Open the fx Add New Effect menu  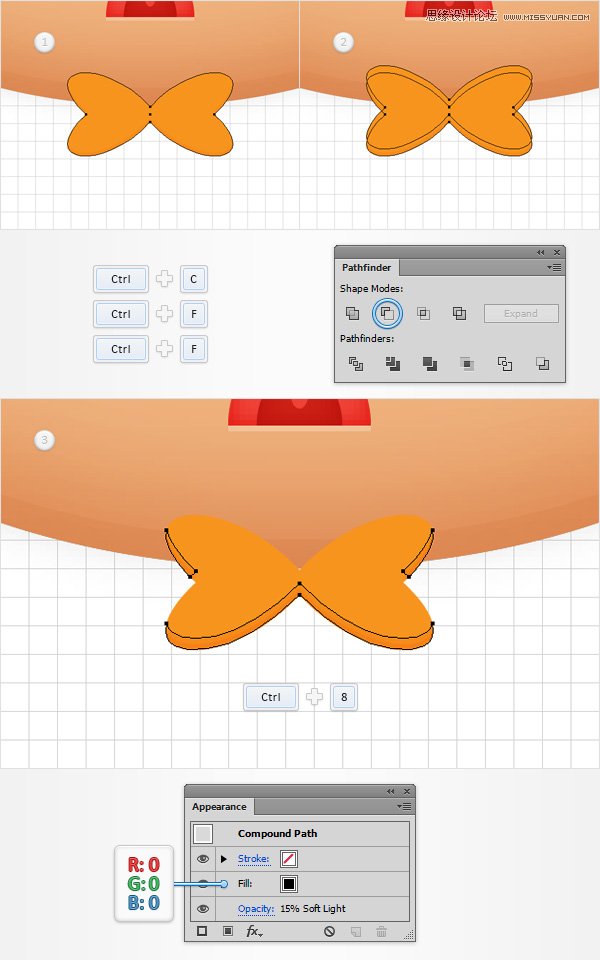pyautogui.click(x=254, y=932)
